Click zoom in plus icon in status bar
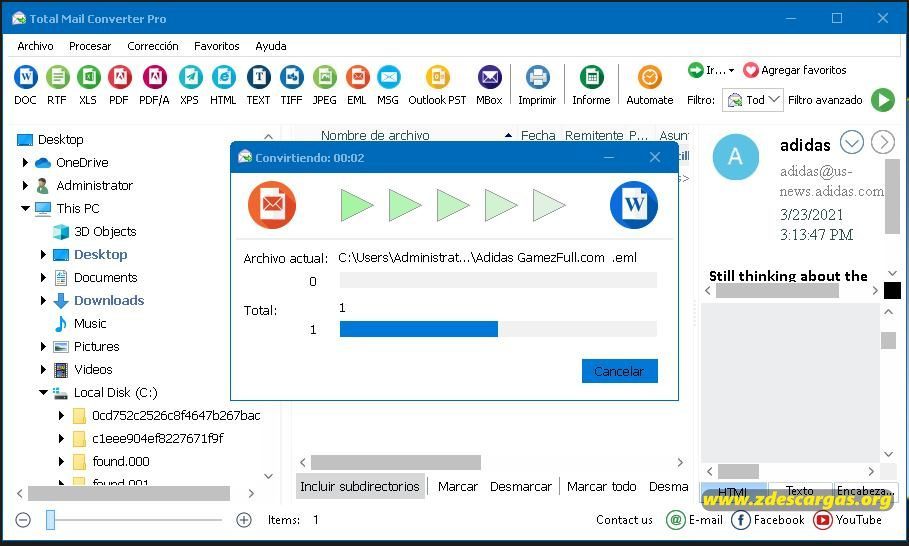 (244, 520)
